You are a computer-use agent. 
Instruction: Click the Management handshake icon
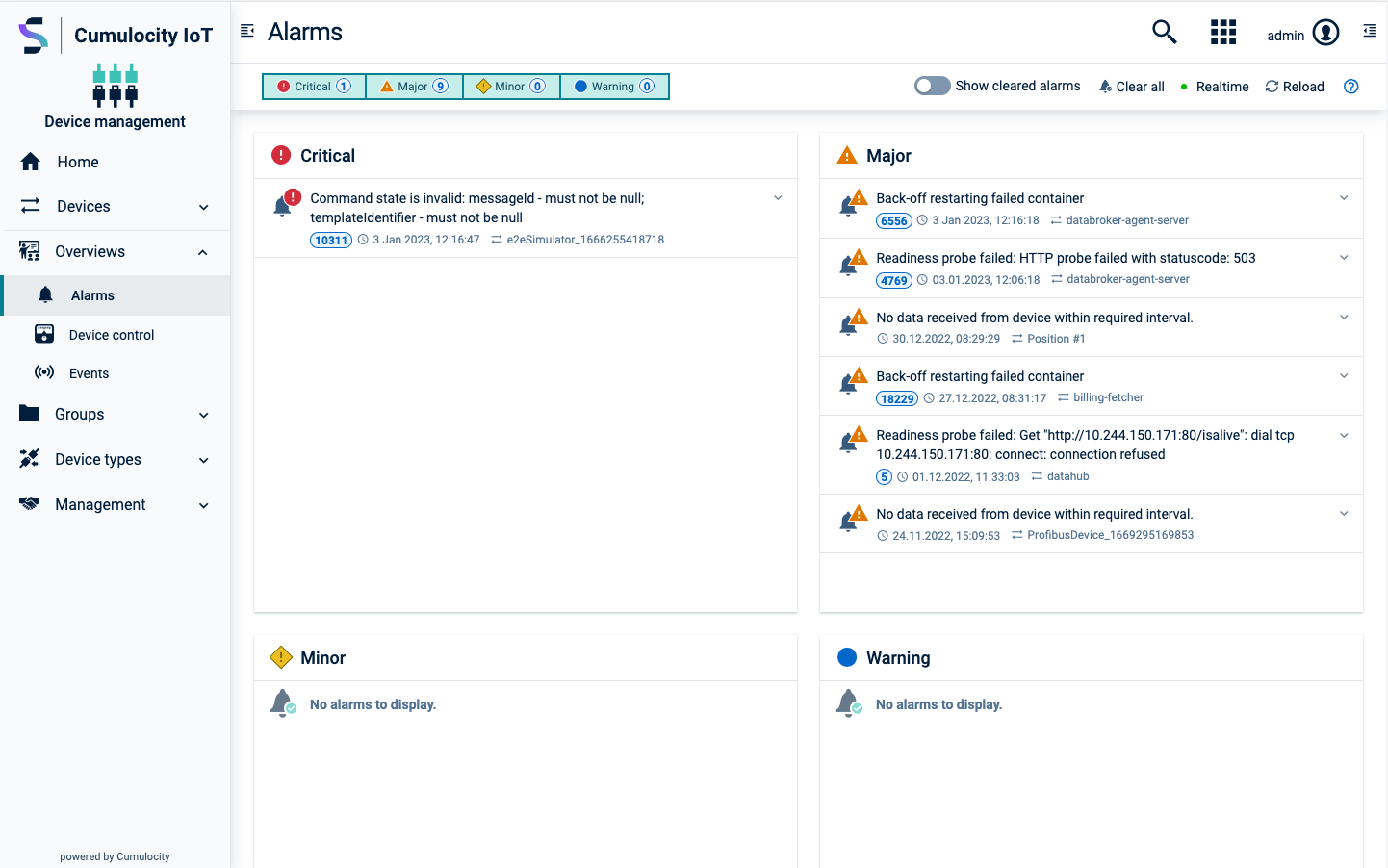(30, 503)
